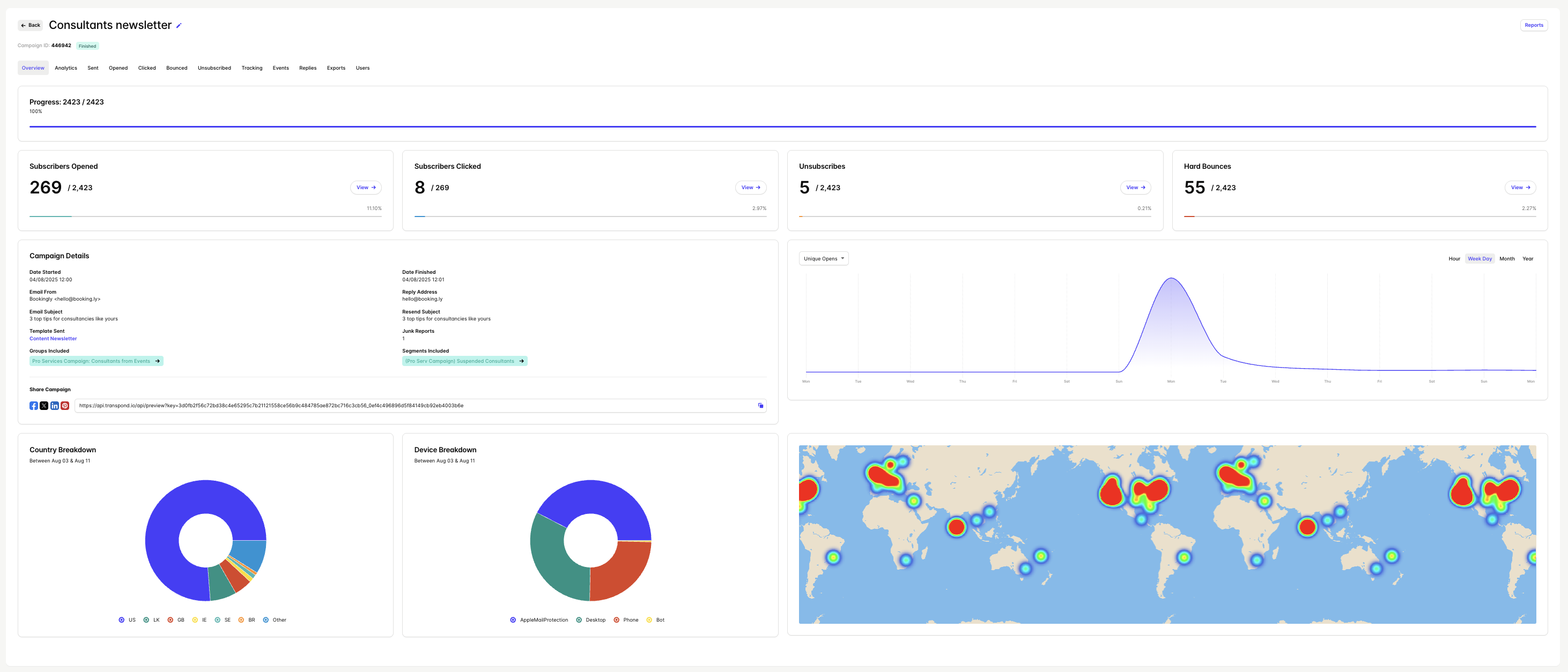Image resolution: width=1568 pixels, height=672 pixels.
Task: Open the Sent tab
Action: (93, 68)
